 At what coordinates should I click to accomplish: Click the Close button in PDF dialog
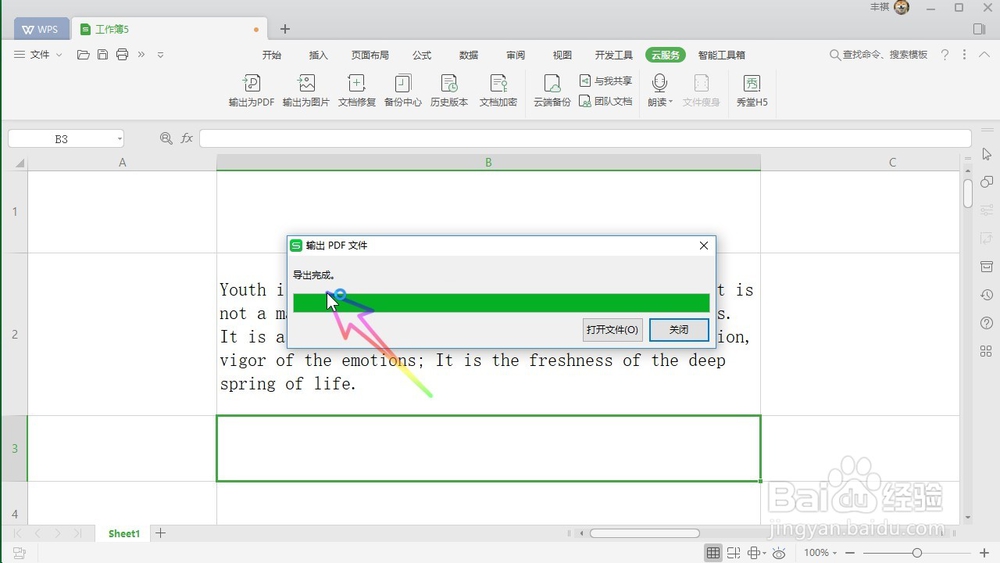click(x=679, y=330)
